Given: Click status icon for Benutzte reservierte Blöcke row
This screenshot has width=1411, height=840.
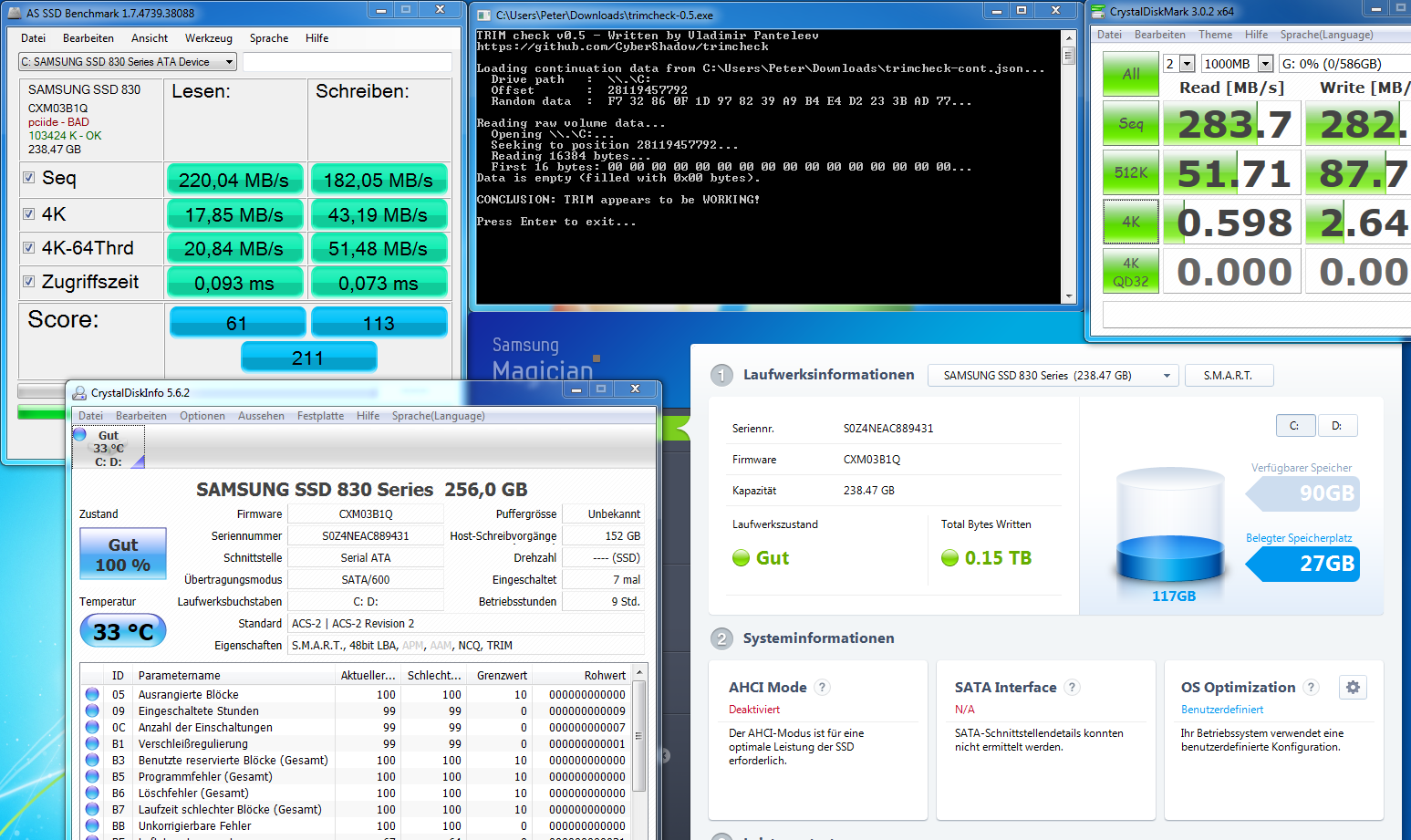Looking at the screenshot, I should [92, 760].
